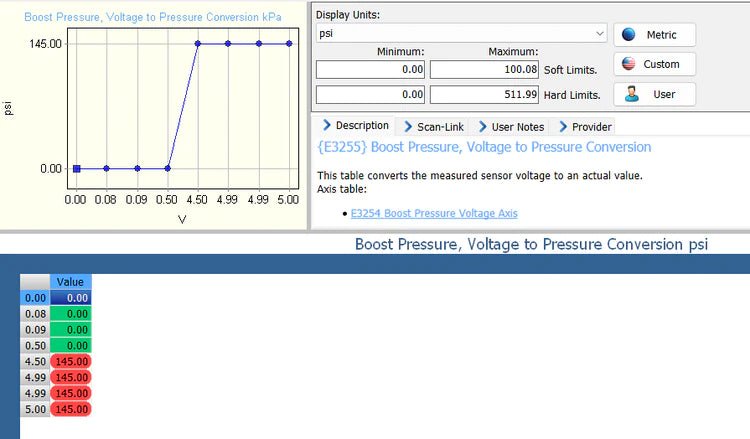Screen dimensions: 750x439
Task: Click the Hard Limits maximum field showing 511.99
Action: click(x=486, y=95)
